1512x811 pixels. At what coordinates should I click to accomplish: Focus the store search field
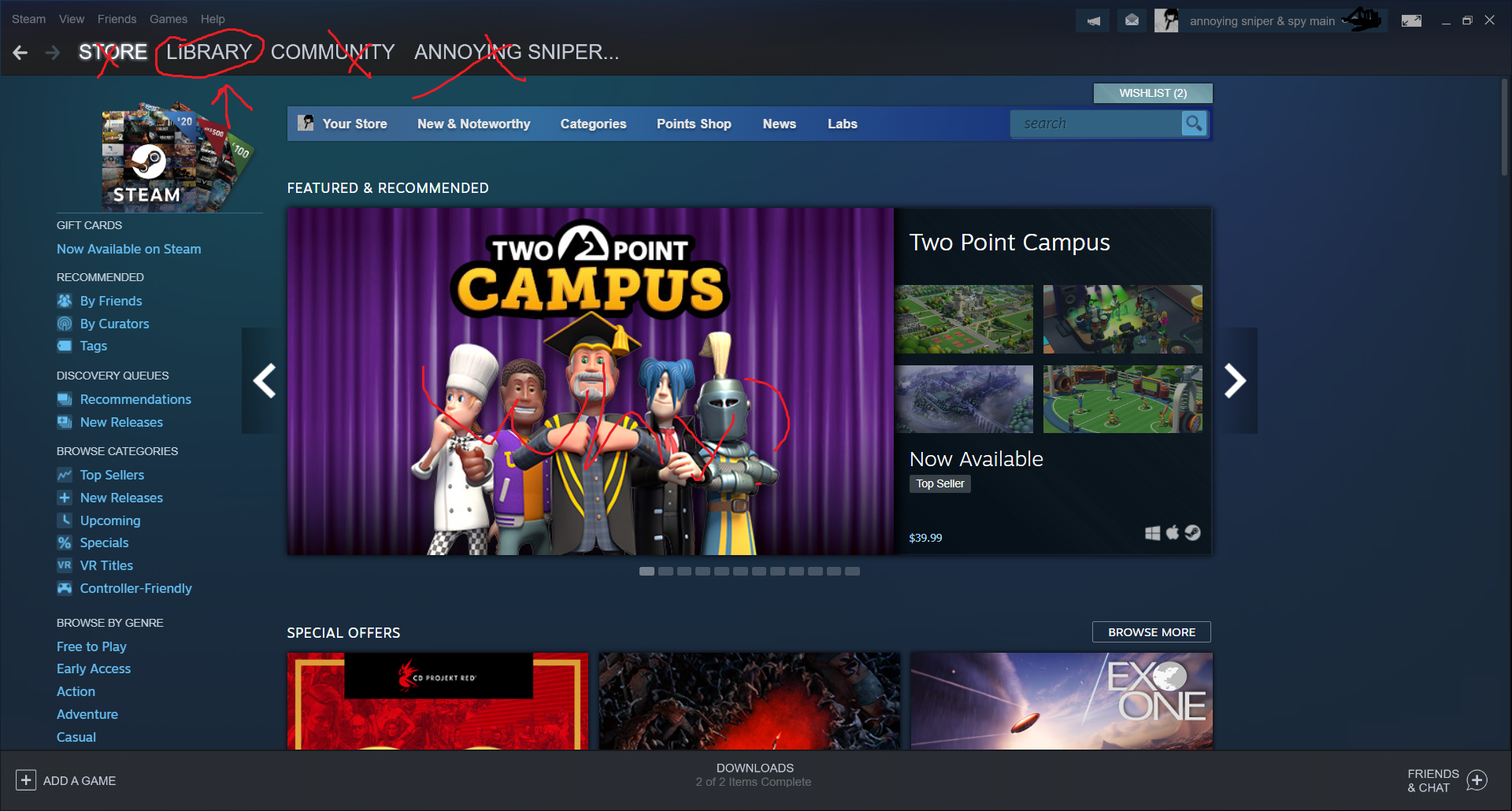pos(1096,124)
